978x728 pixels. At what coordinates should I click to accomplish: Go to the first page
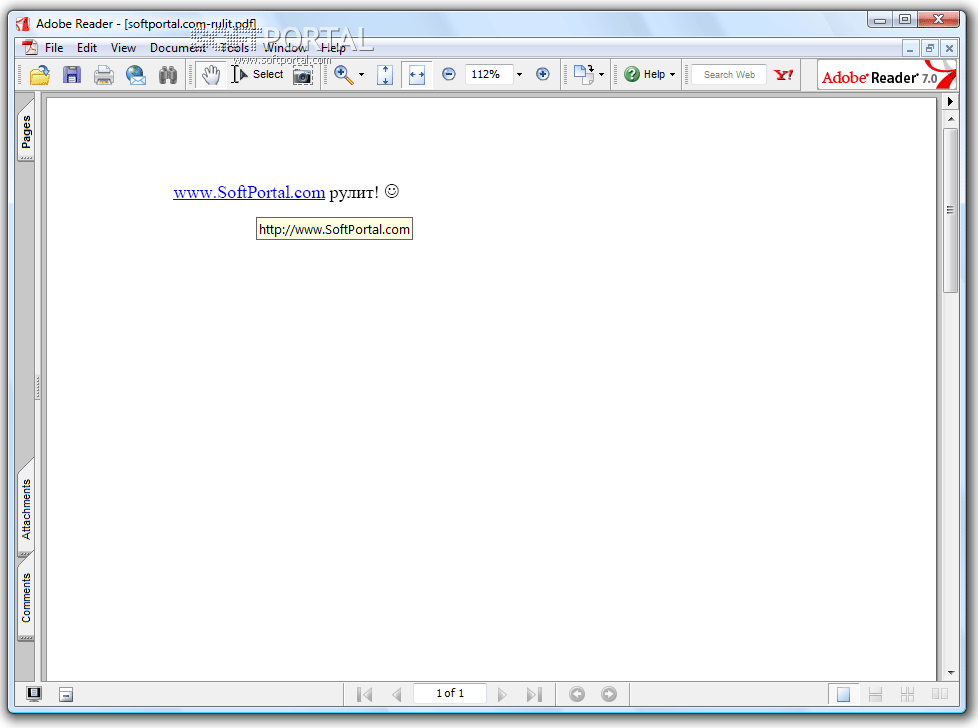pyautogui.click(x=364, y=694)
